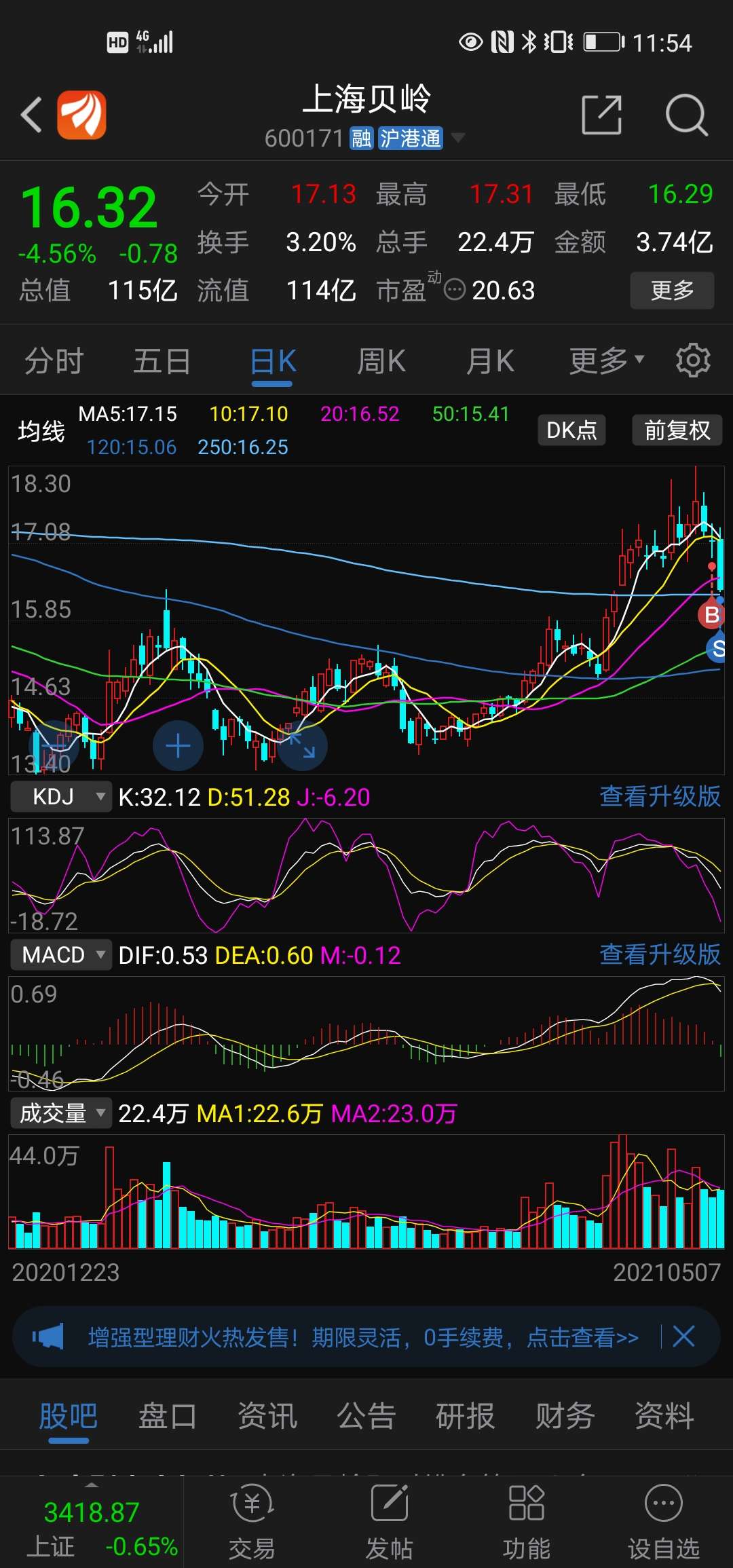Tap the share/export icon

(x=602, y=115)
